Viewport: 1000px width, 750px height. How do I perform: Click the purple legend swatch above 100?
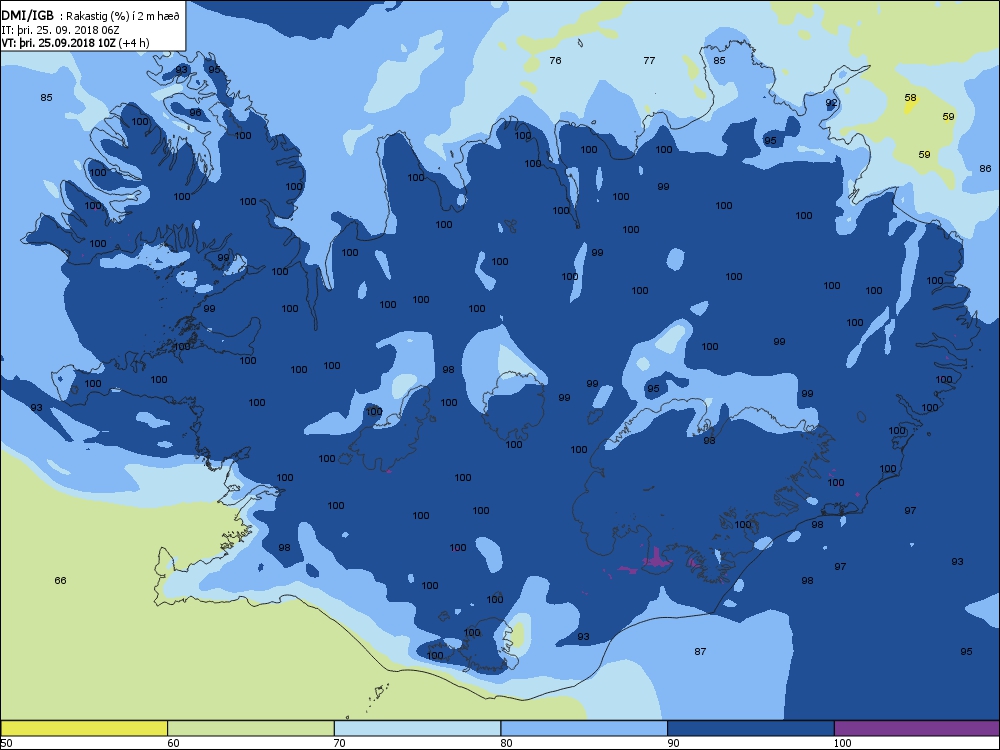pyautogui.click(x=917, y=728)
